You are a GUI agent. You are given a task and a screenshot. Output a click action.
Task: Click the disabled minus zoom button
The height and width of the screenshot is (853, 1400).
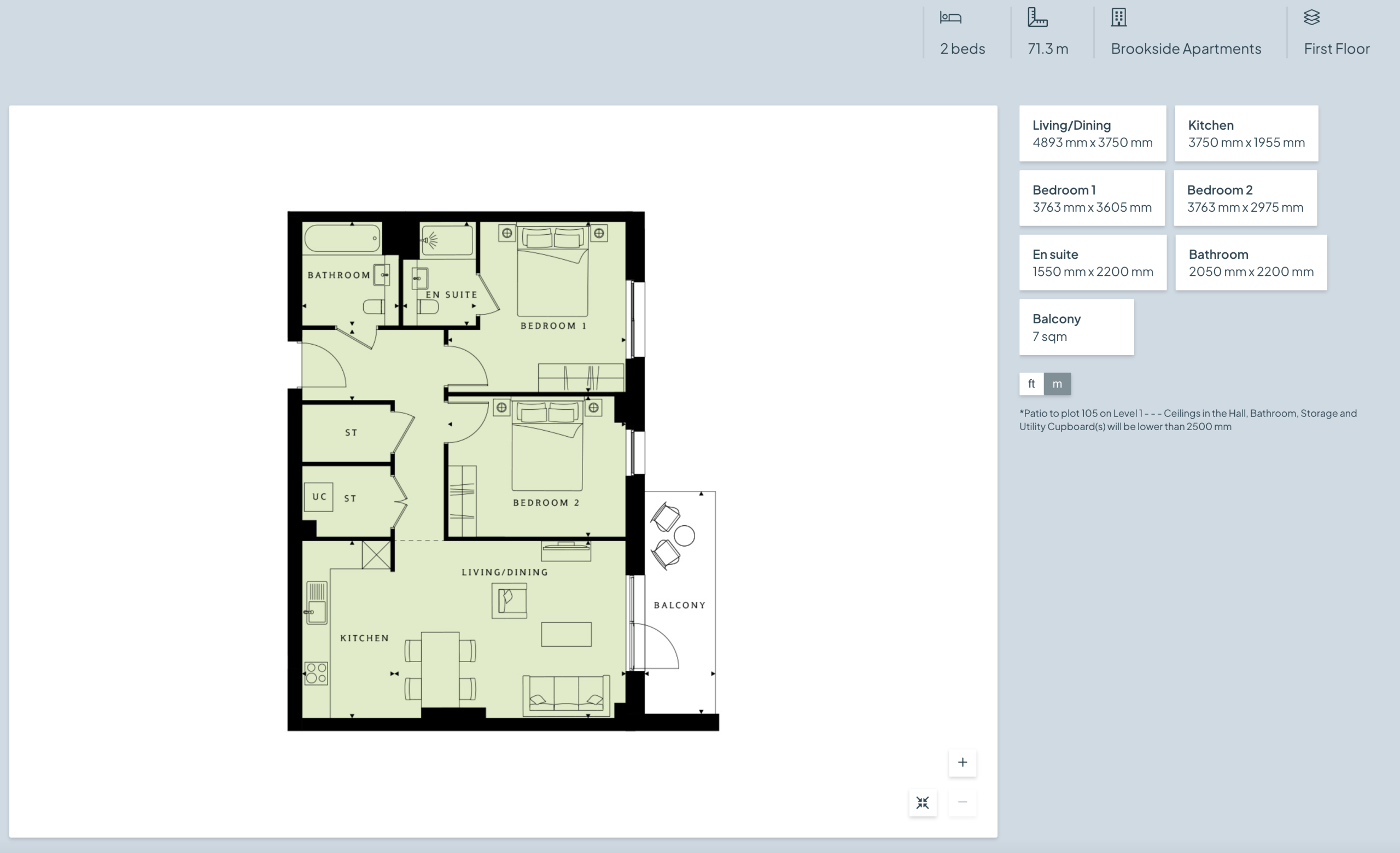point(962,803)
